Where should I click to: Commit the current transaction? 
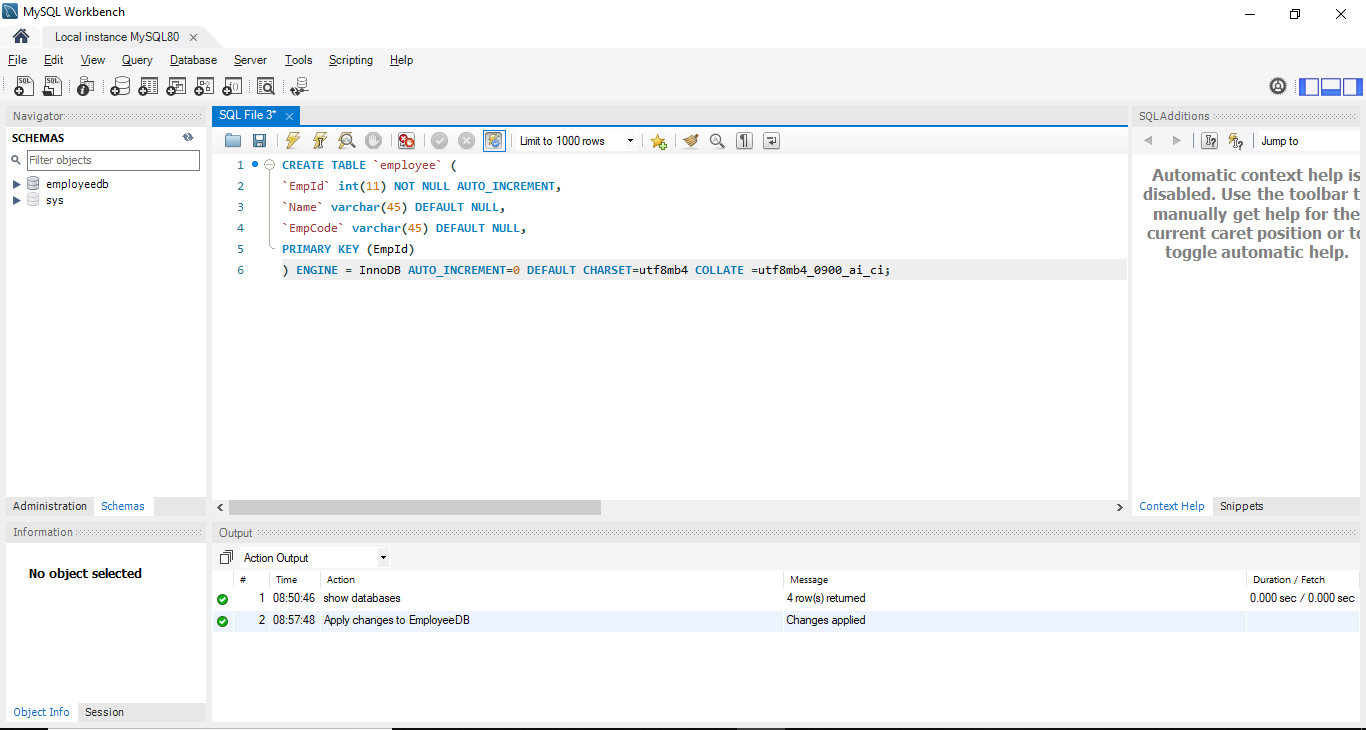pyautogui.click(x=439, y=141)
